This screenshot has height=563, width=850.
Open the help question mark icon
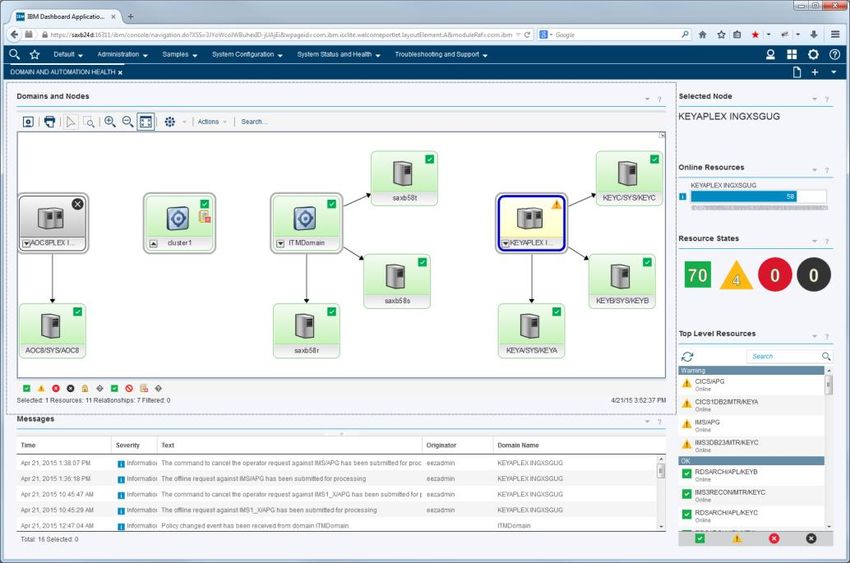click(834, 55)
